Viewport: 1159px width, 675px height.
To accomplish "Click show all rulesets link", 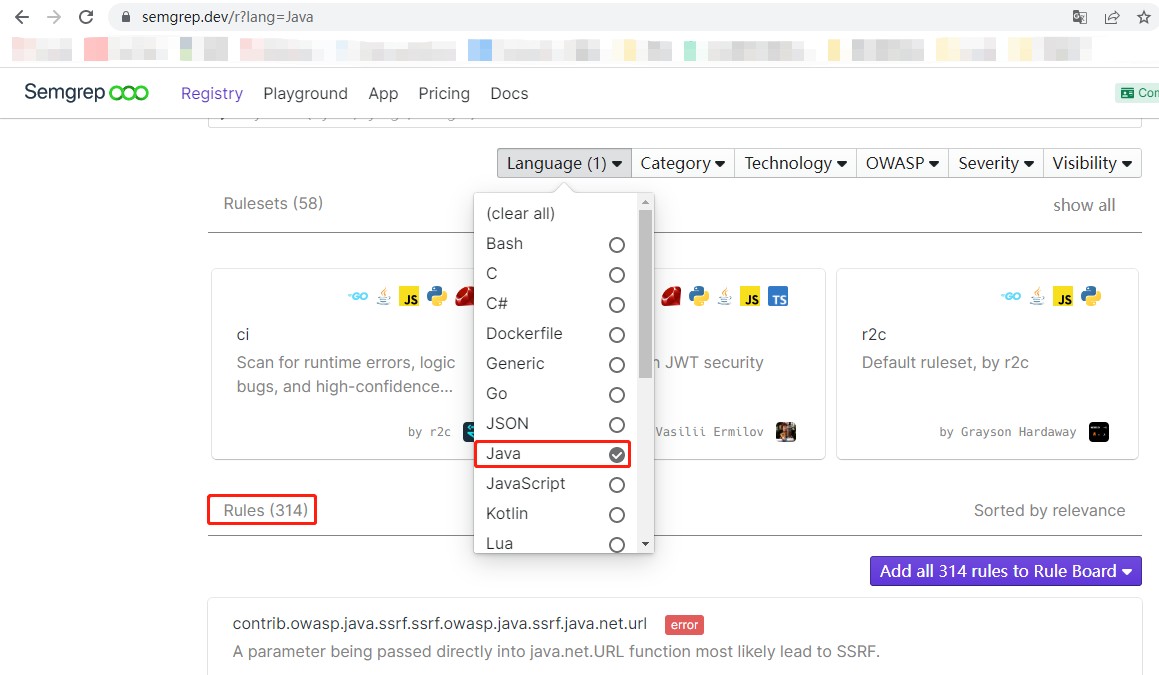I will point(1084,206).
